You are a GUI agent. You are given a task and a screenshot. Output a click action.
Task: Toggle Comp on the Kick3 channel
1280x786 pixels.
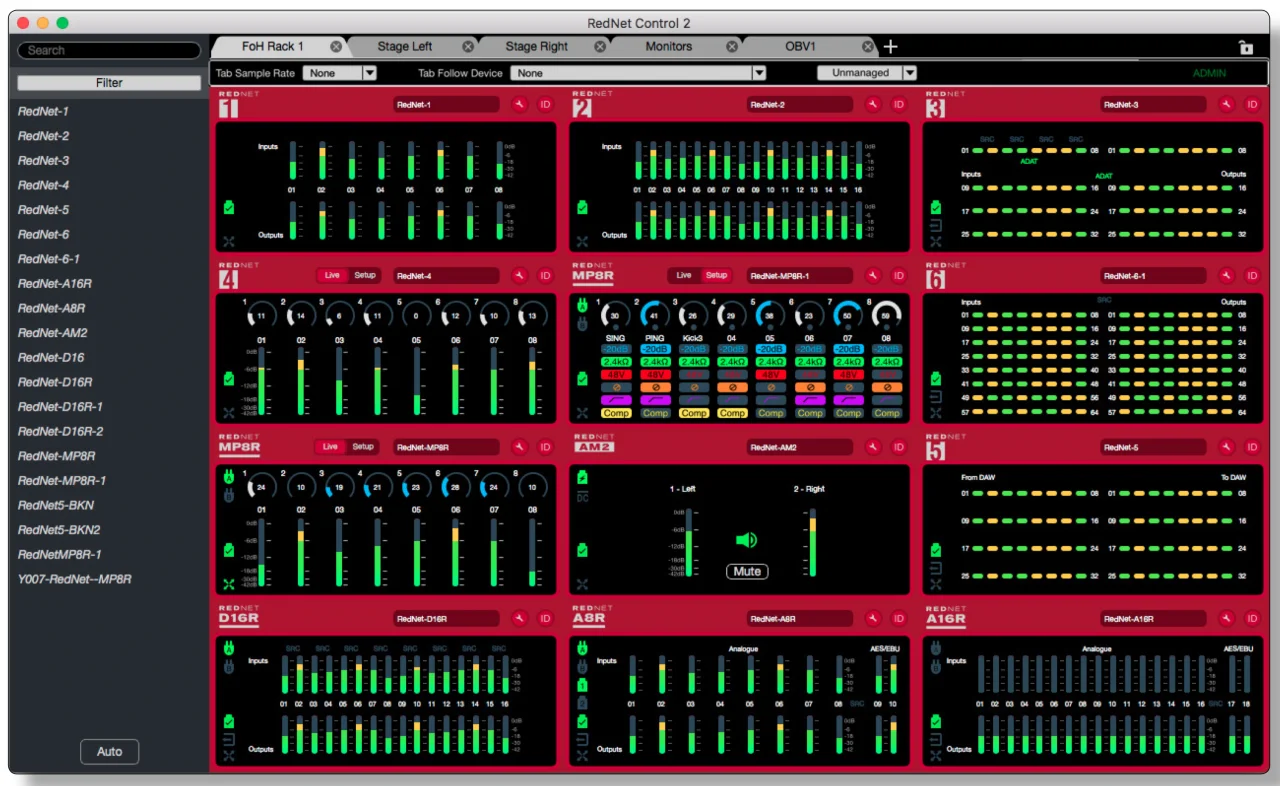coord(694,413)
